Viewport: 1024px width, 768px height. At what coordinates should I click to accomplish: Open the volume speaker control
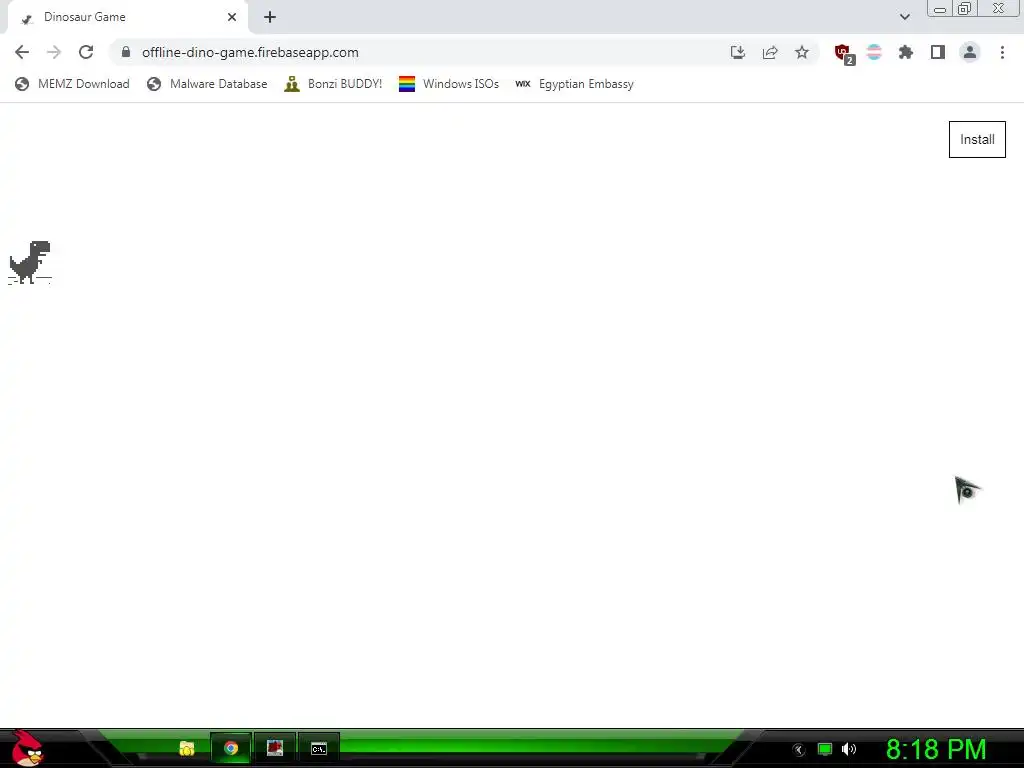[849, 749]
